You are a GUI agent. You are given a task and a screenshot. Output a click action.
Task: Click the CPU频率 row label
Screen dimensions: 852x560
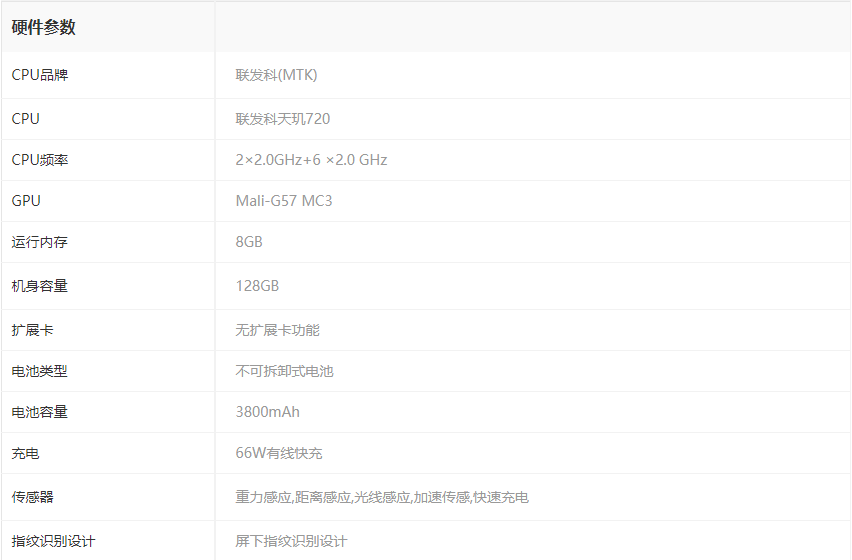coord(40,160)
